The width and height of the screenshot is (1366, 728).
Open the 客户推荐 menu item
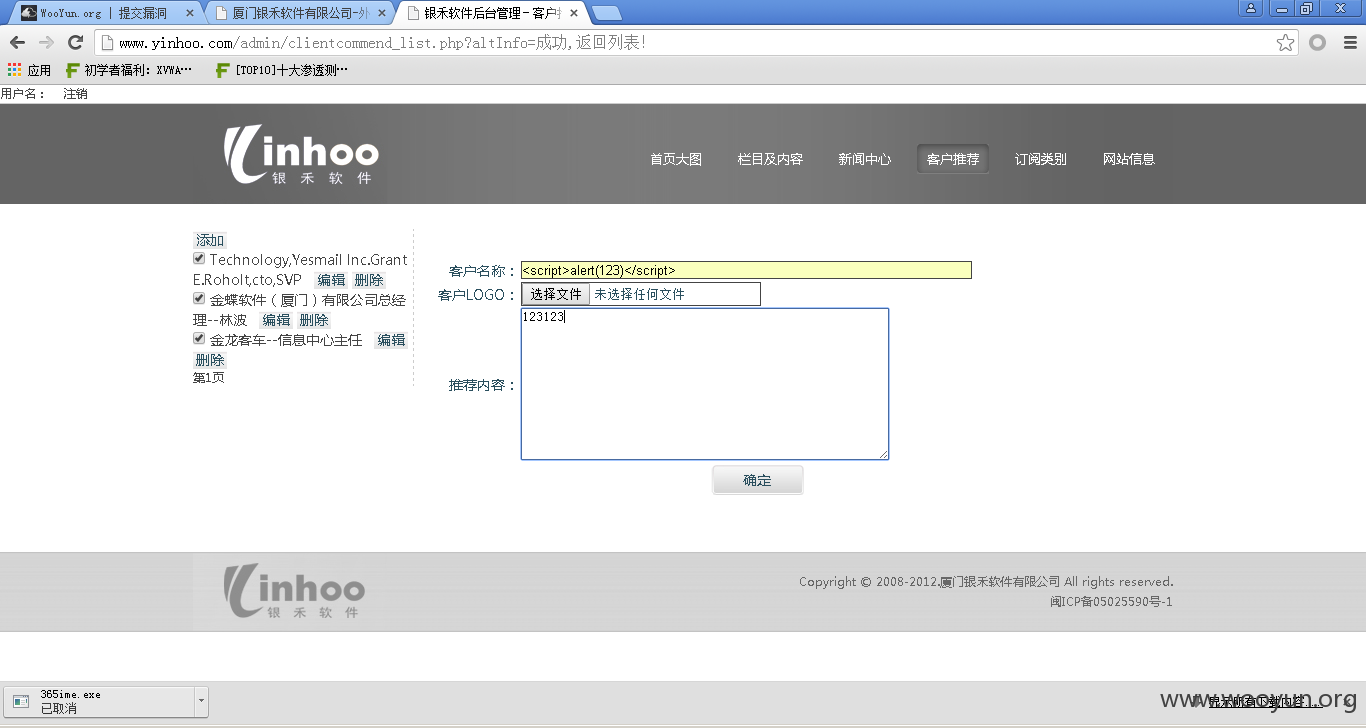pyautogui.click(x=953, y=159)
